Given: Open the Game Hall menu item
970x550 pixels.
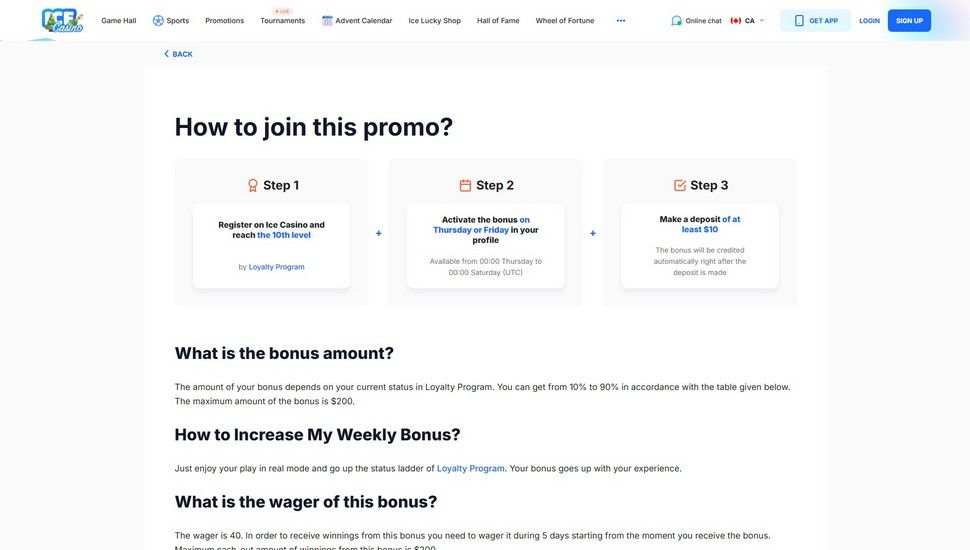Looking at the screenshot, I should coord(118,20).
